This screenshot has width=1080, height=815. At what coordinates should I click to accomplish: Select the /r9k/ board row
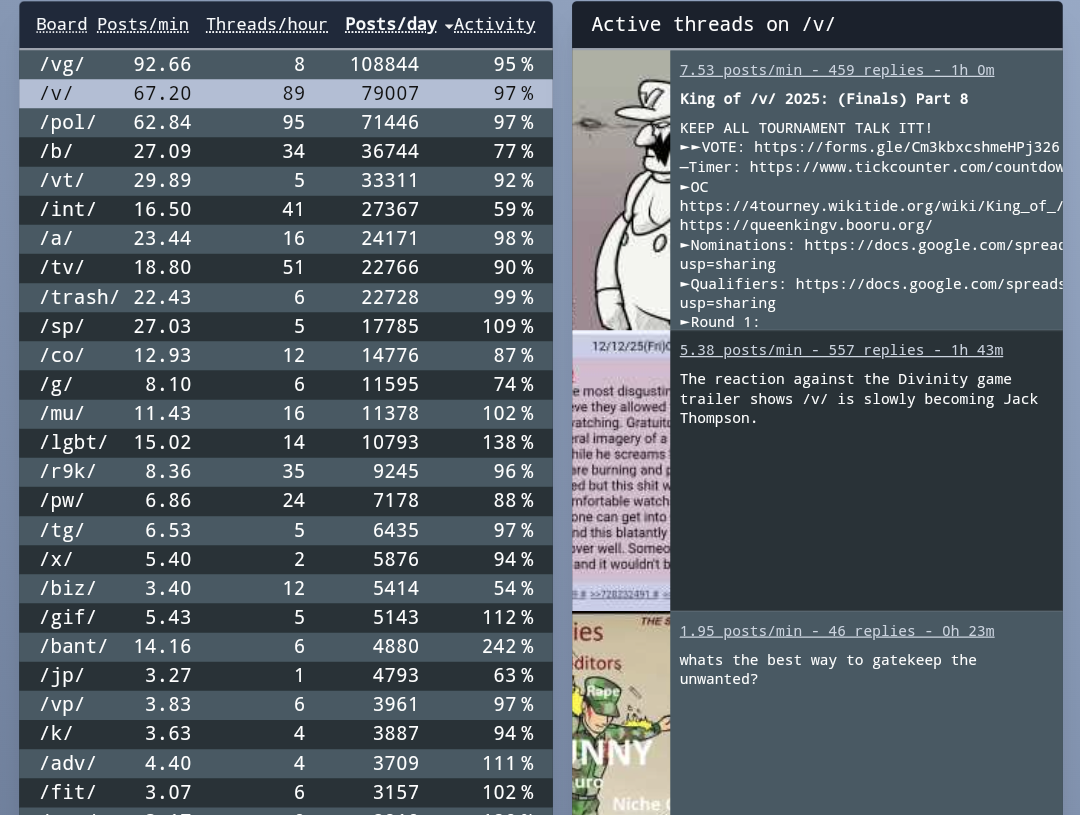click(286, 471)
